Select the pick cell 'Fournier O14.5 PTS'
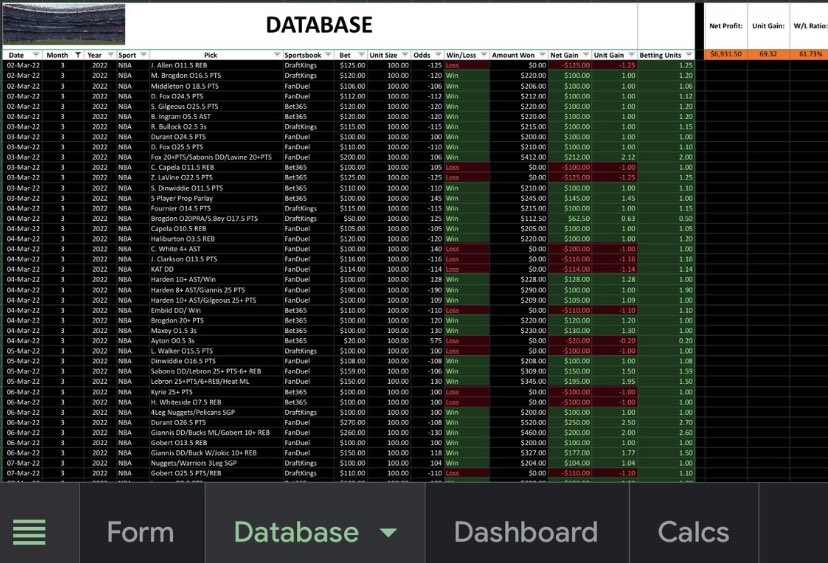828x563 pixels. (x=215, y=208)
